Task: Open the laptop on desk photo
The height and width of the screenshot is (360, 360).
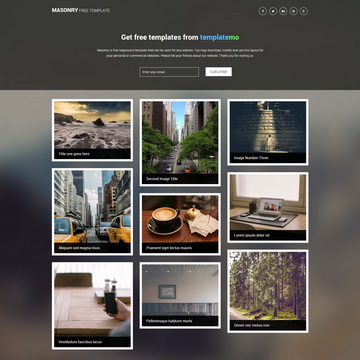Action: [x=268, y=207]
